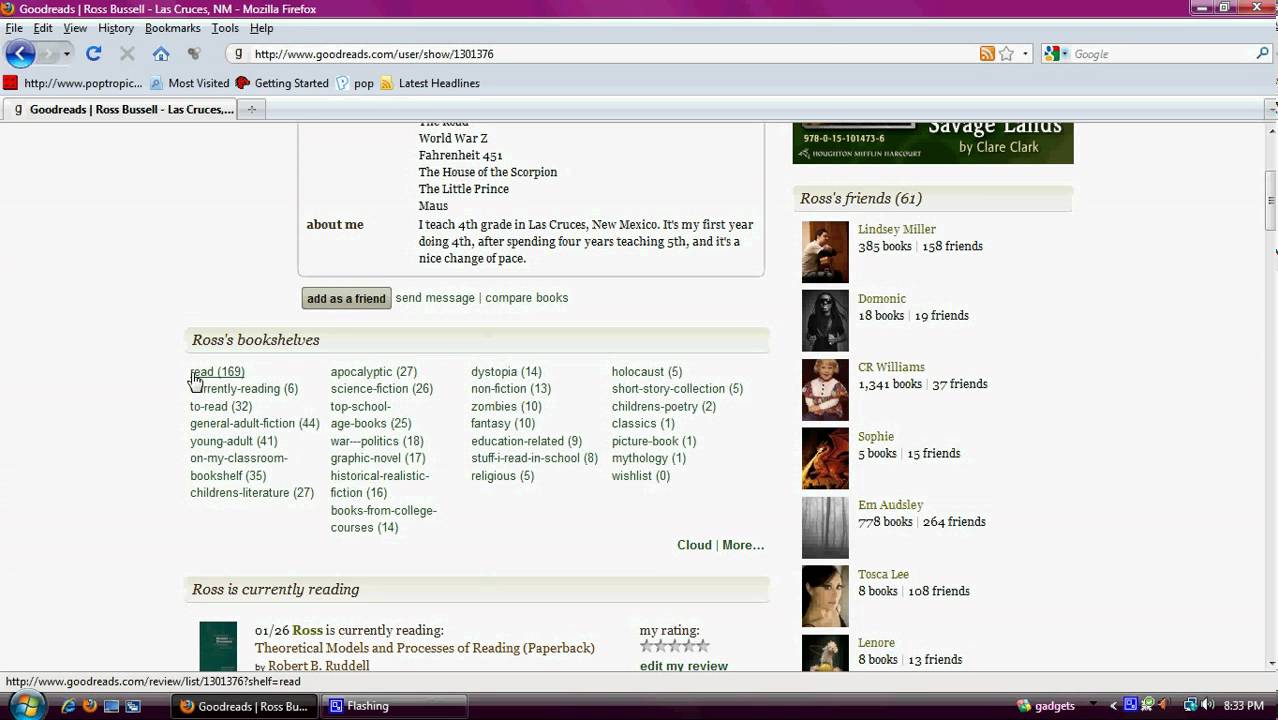1278x720 pixels.
Task: Open the zombies (10) shelf
Action: click(x=506, y=407)
